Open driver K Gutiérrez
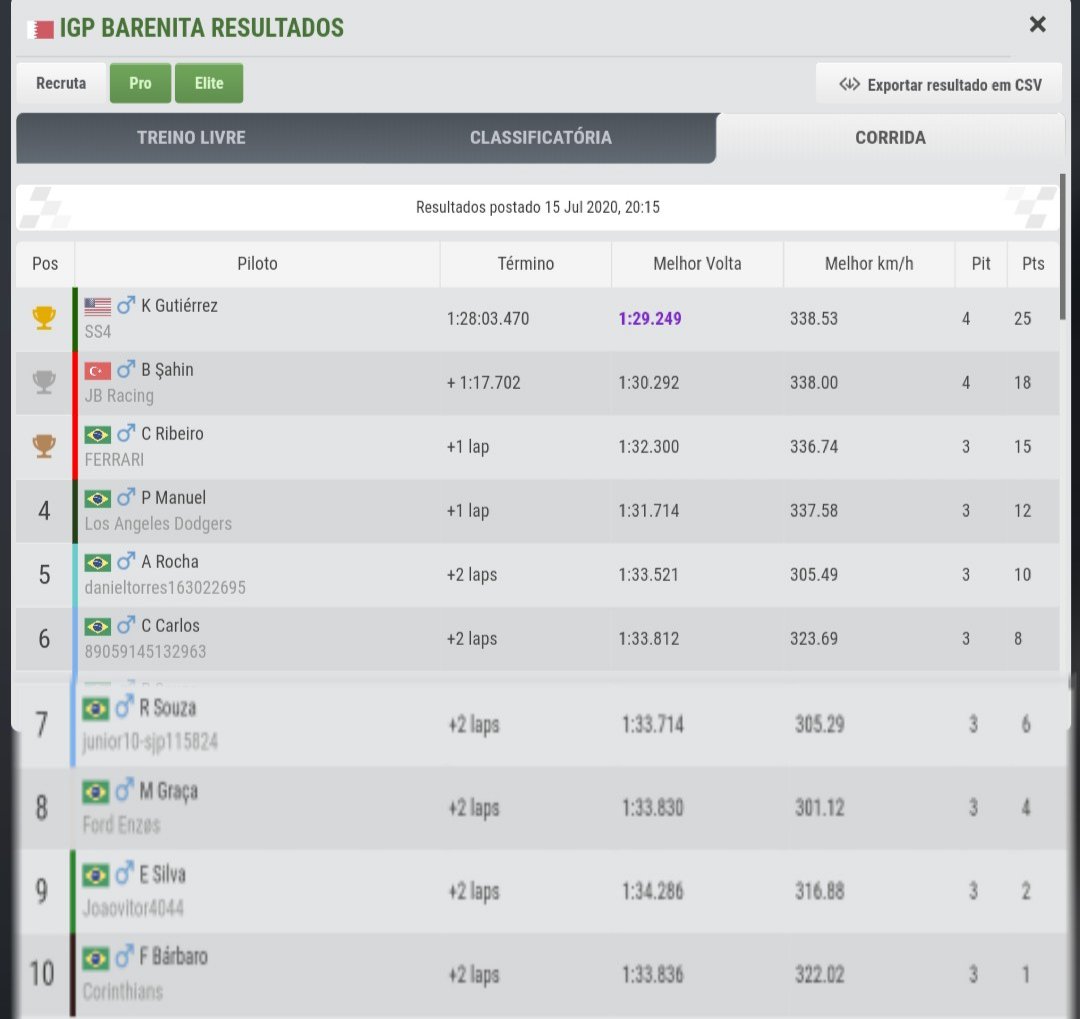 coord(179,306)
